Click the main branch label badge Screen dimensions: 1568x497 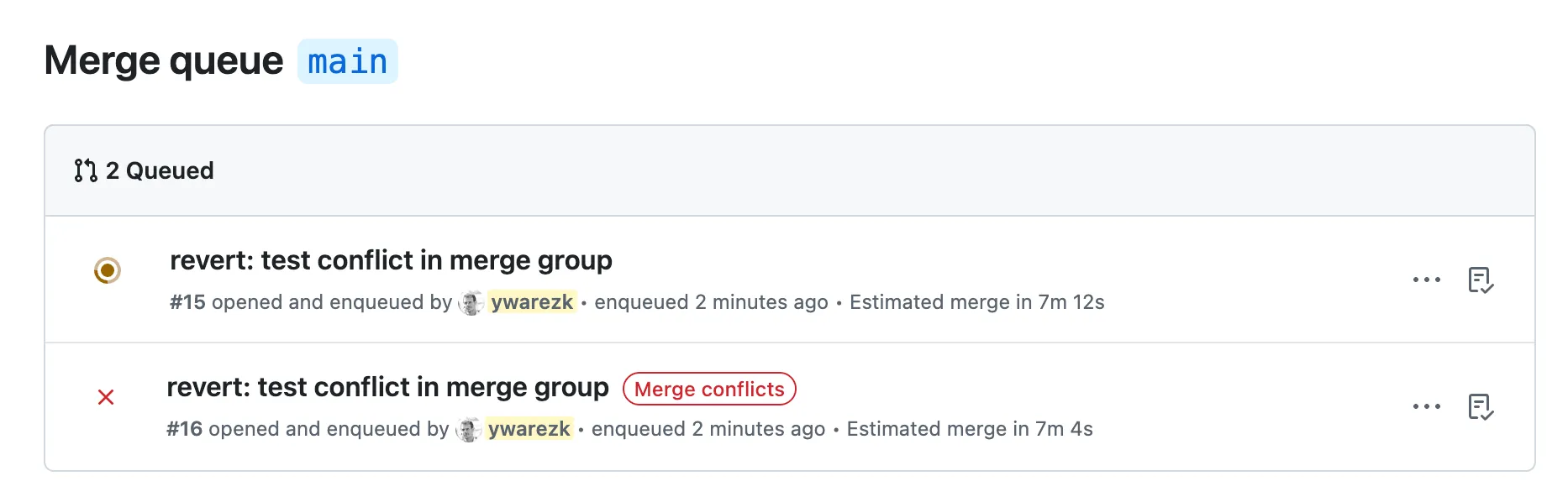[x=347, y=60]
